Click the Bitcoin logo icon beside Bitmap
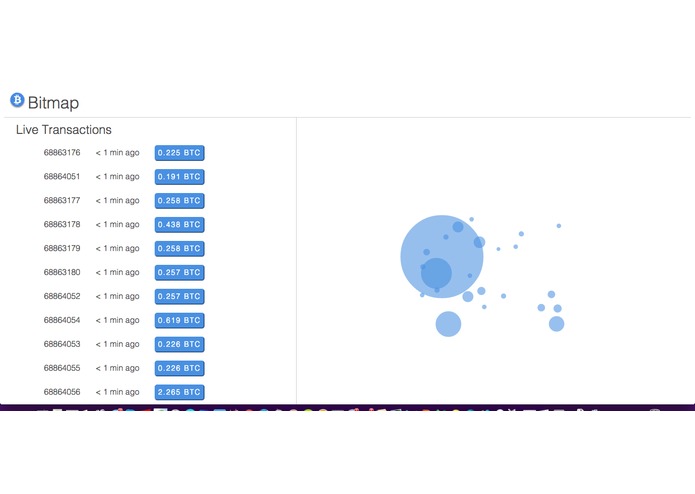 tap(17, 100)
